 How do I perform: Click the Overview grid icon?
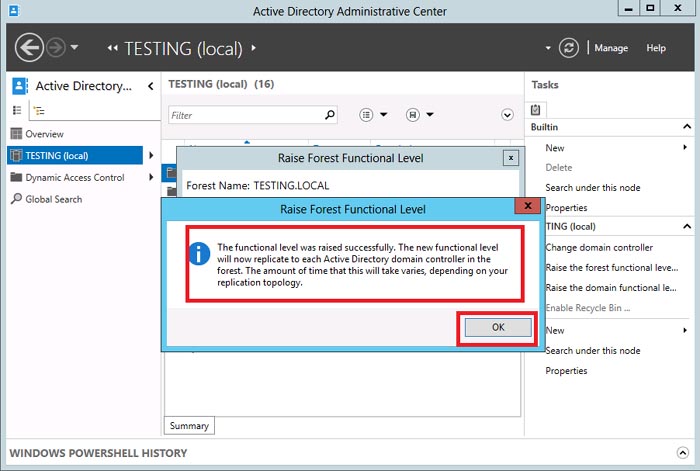pos(16,133)
